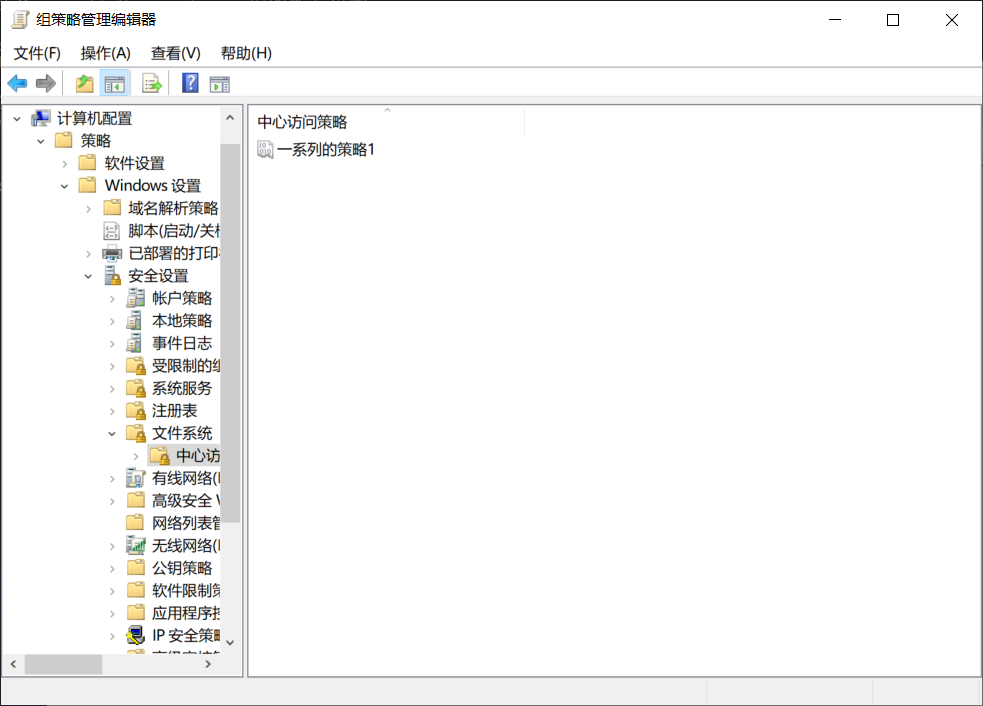
Task: Open the 查看(V) menu
Action: pyautogui.click(x=176, y=53)
